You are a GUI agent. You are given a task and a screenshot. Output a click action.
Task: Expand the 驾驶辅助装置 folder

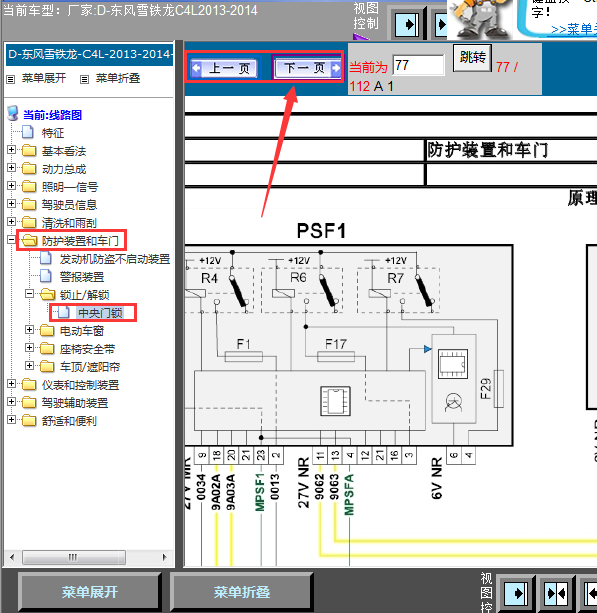coord(11,401)
